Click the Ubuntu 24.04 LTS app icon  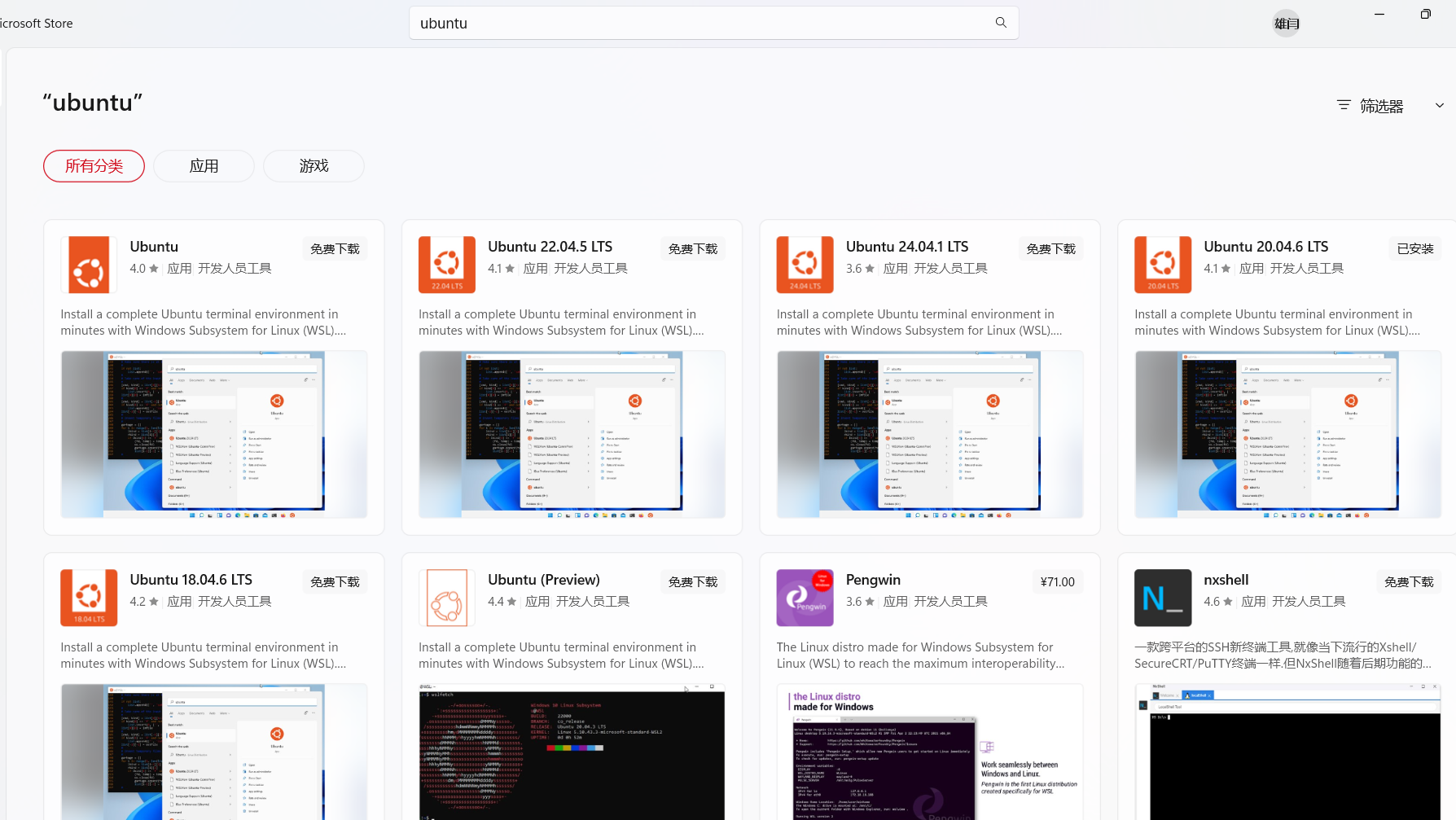(805, 265)
